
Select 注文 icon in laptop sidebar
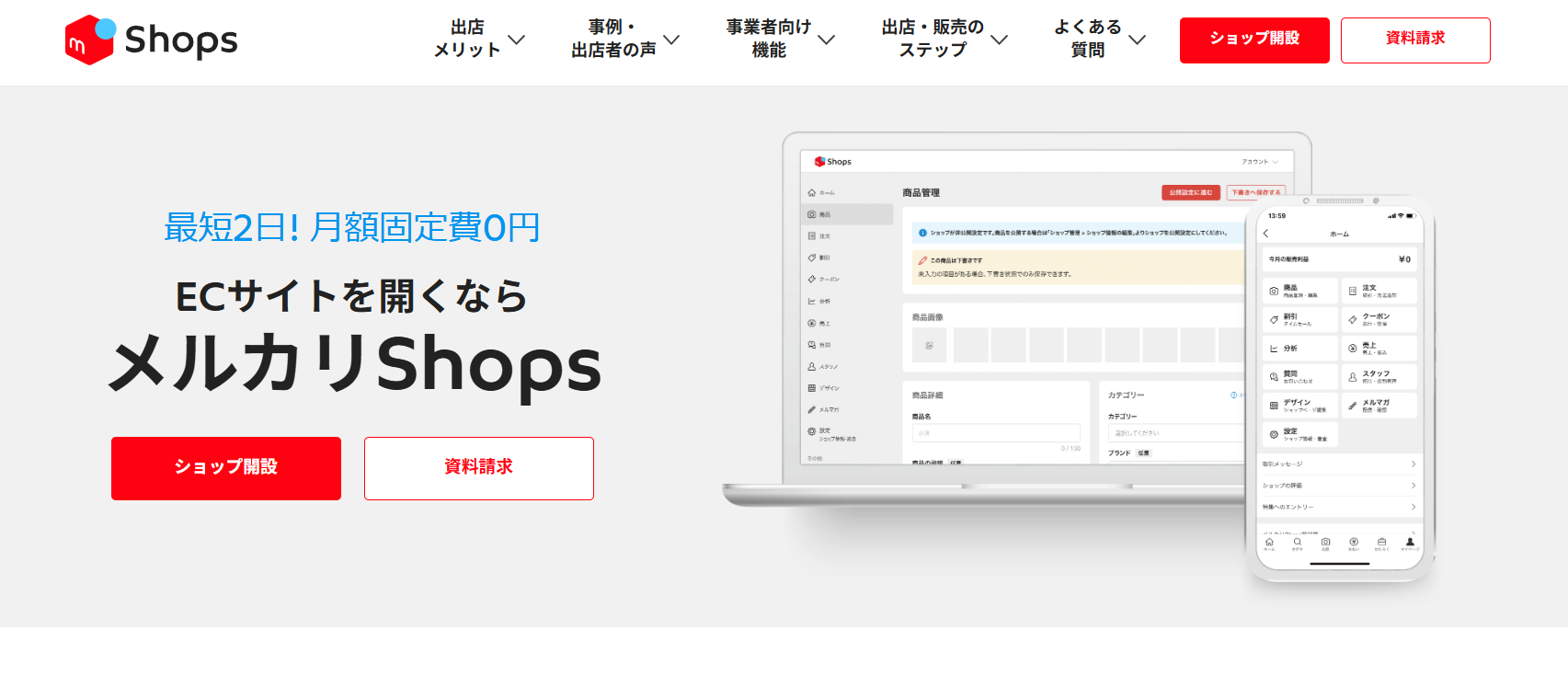coord(812,236)
